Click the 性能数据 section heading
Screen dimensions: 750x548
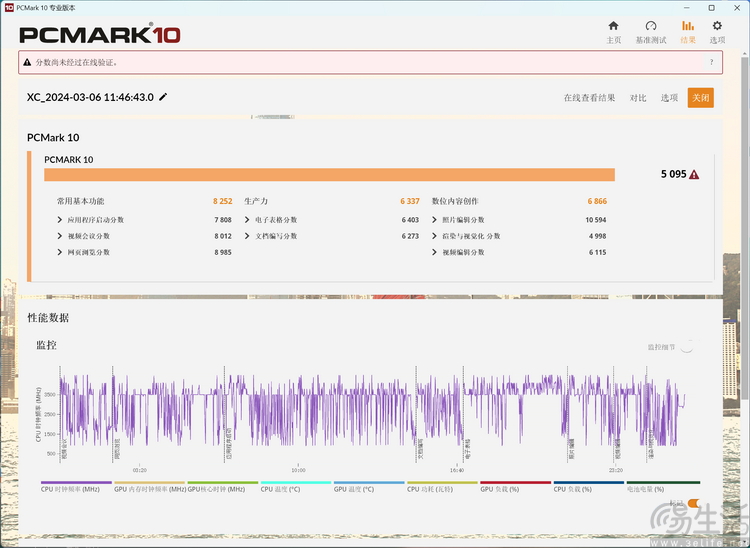tap(48, 318)
